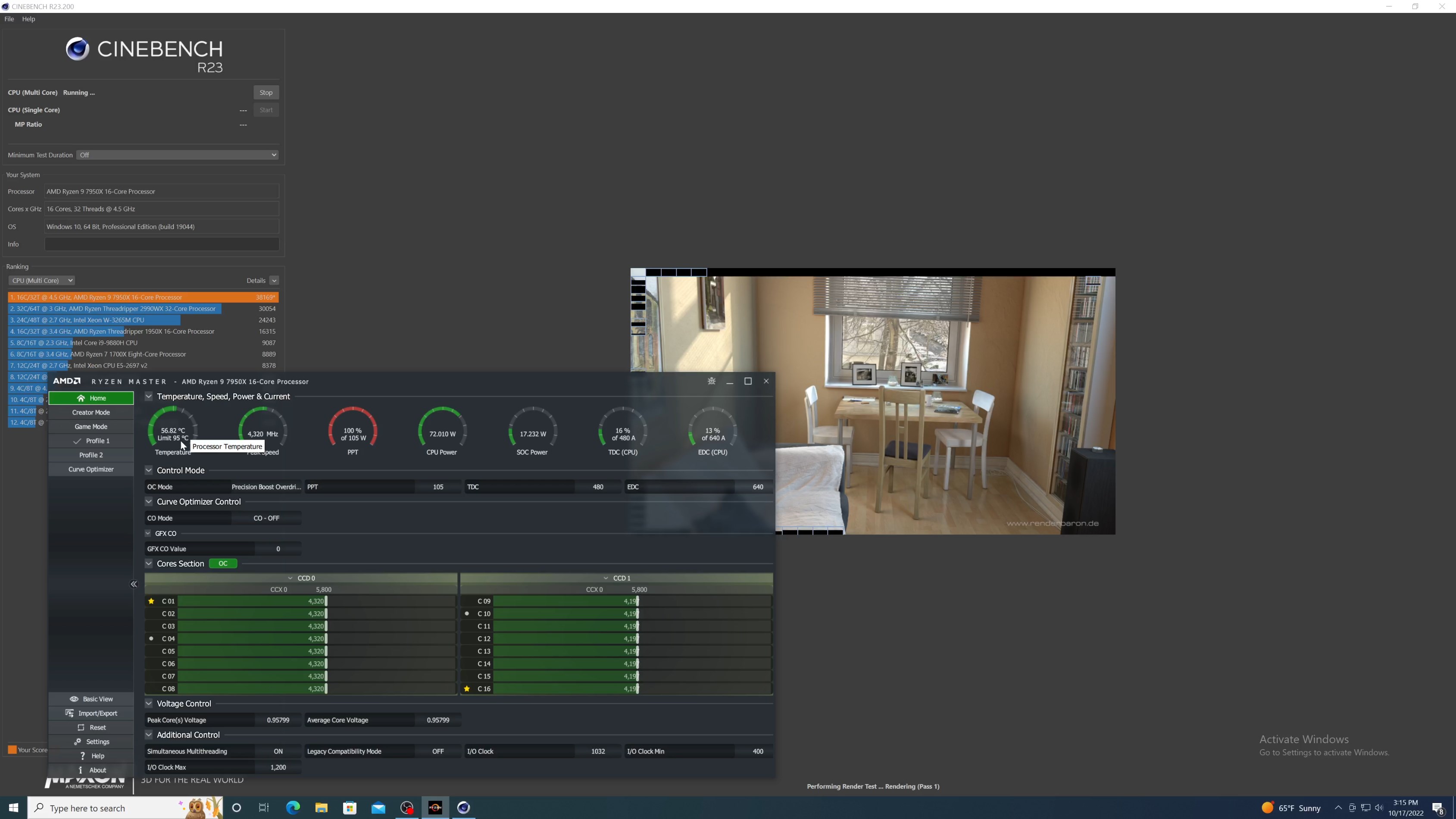The height and width of the screenshot is (819, 1456).
Task: Click the Core C 01 frequency bar
Action: (316, 601)
